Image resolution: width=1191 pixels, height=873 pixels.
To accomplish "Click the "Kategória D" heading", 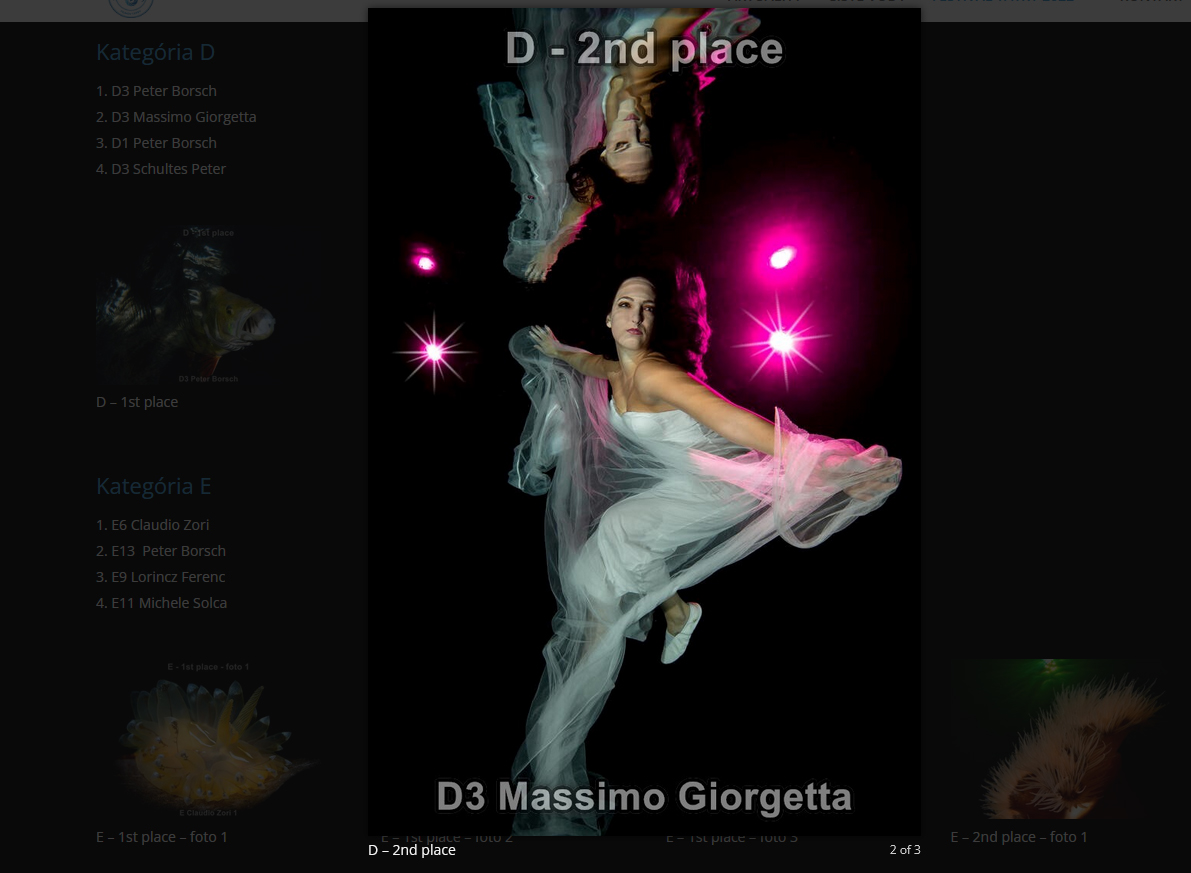I will click(x=156, y=52).
